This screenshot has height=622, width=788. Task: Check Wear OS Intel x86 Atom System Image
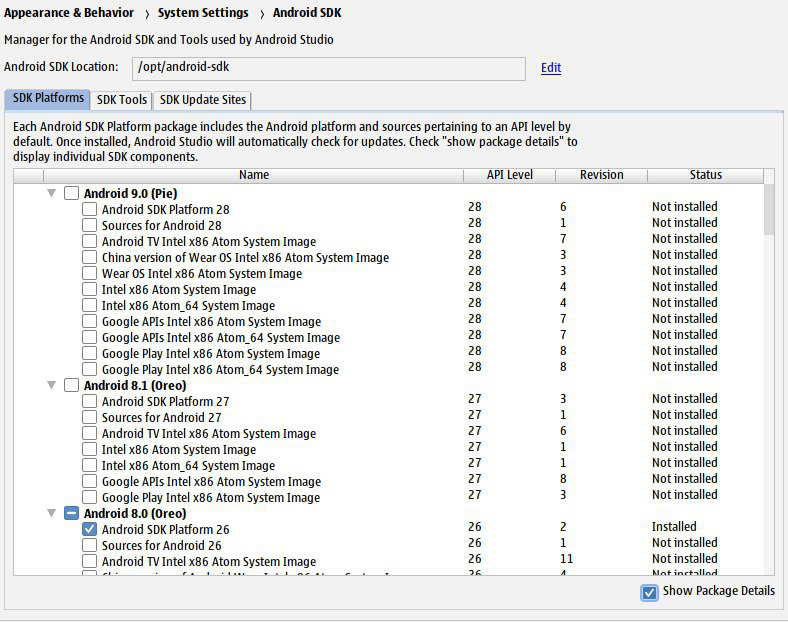(89, 273)
